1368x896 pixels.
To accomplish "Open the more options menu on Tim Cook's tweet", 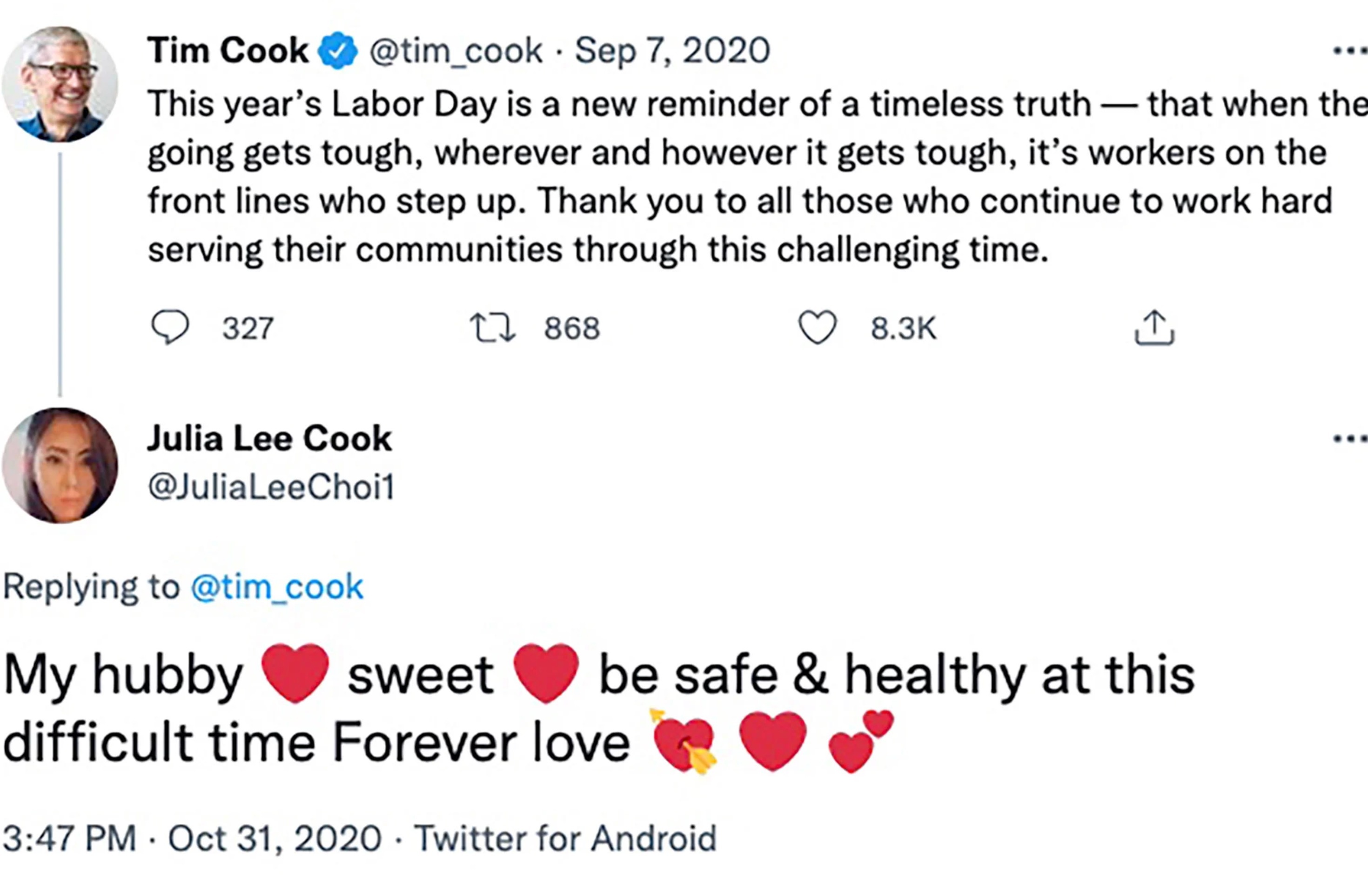I will point(1345,52).
